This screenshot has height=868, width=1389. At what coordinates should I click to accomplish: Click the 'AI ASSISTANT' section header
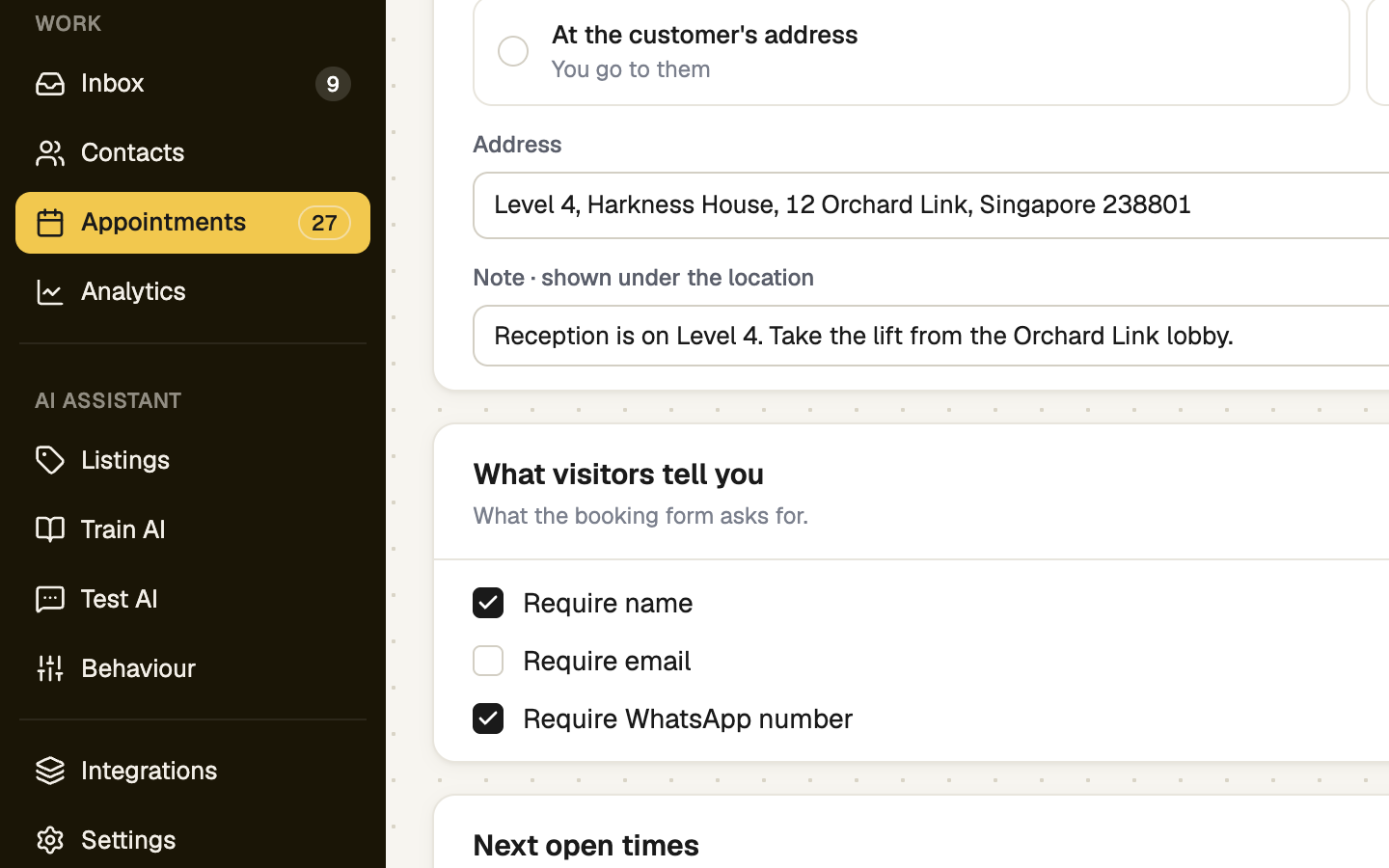108,400
